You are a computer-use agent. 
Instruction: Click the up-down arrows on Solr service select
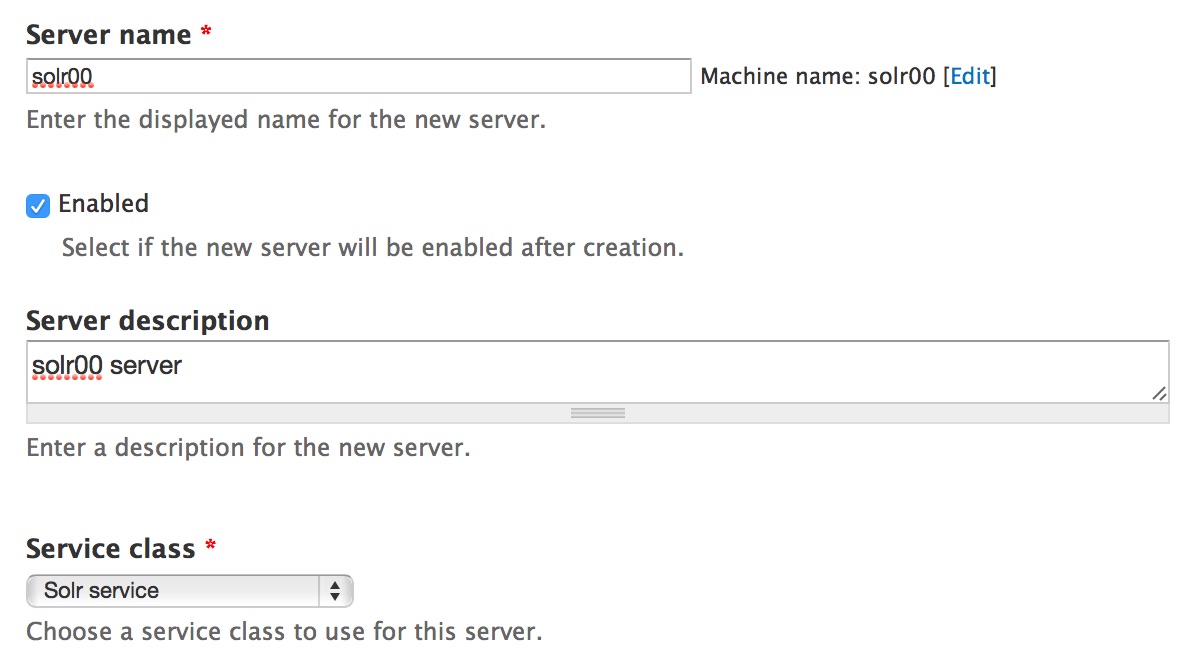tap(335, 591)
